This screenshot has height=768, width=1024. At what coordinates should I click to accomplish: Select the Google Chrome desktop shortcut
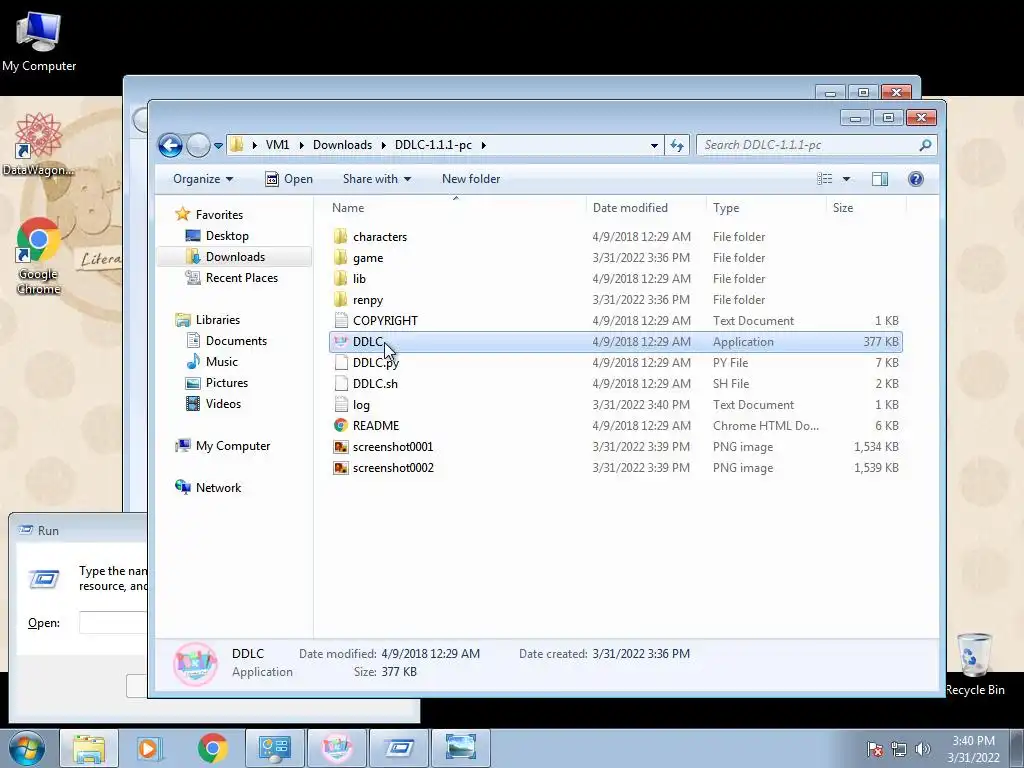click(x=38, y=256)
